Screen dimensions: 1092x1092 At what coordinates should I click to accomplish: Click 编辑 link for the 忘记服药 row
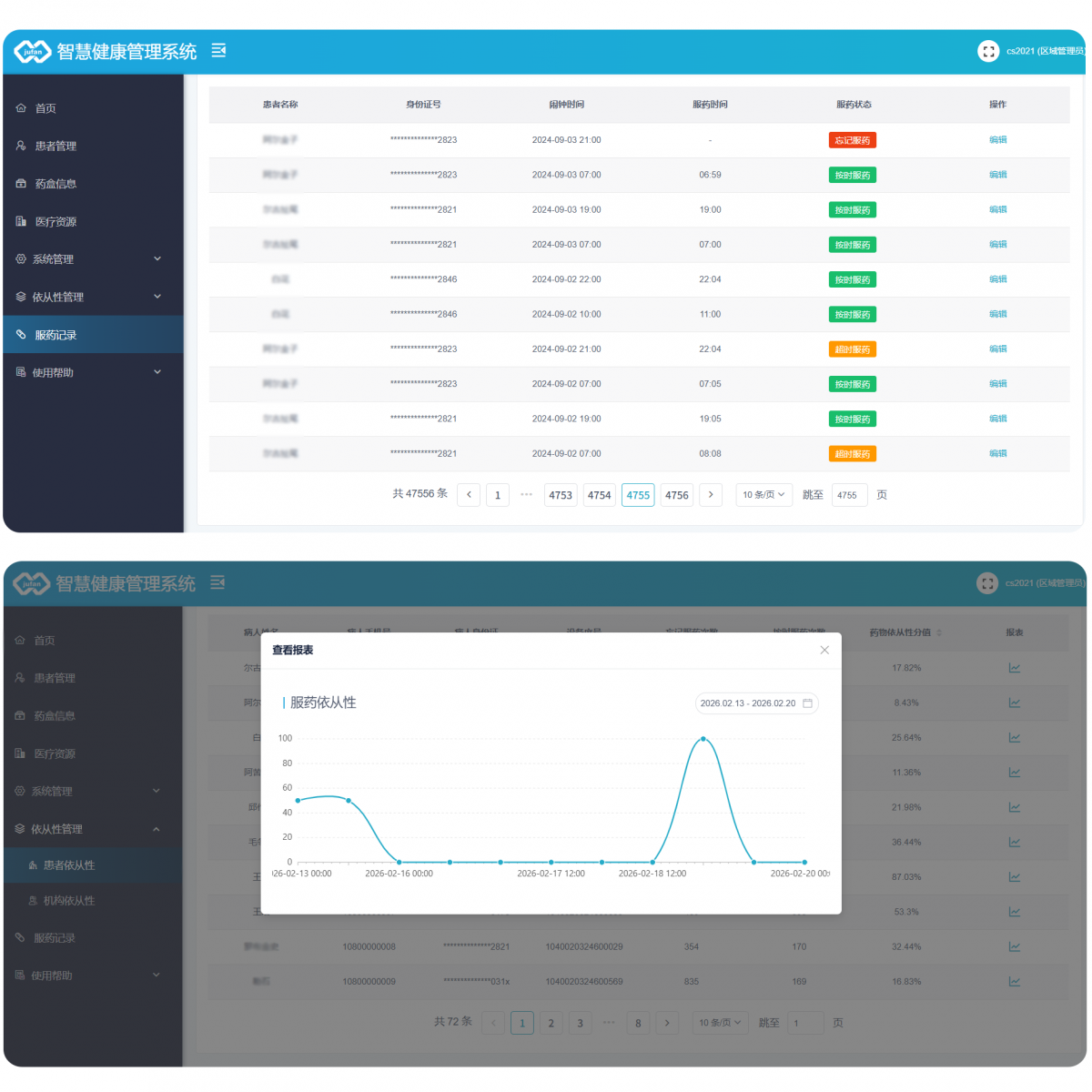click(998, 140)
